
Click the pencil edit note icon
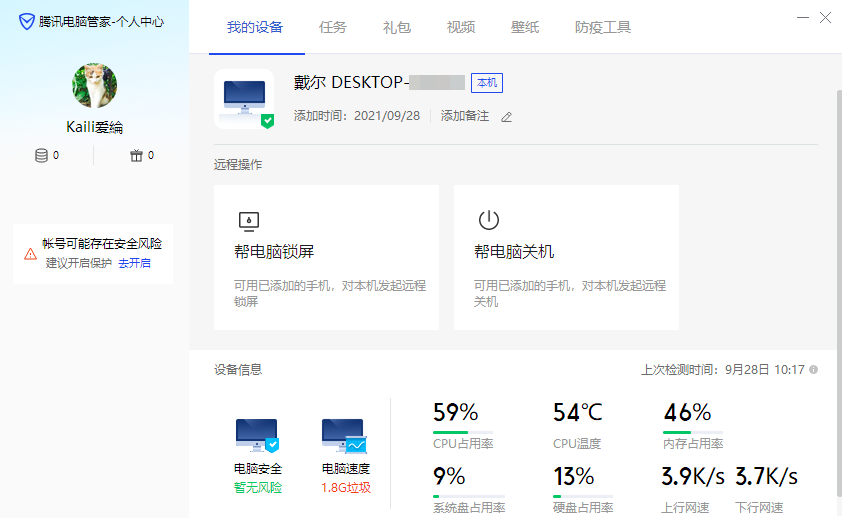pyautogui.click(x=506, y=117)
